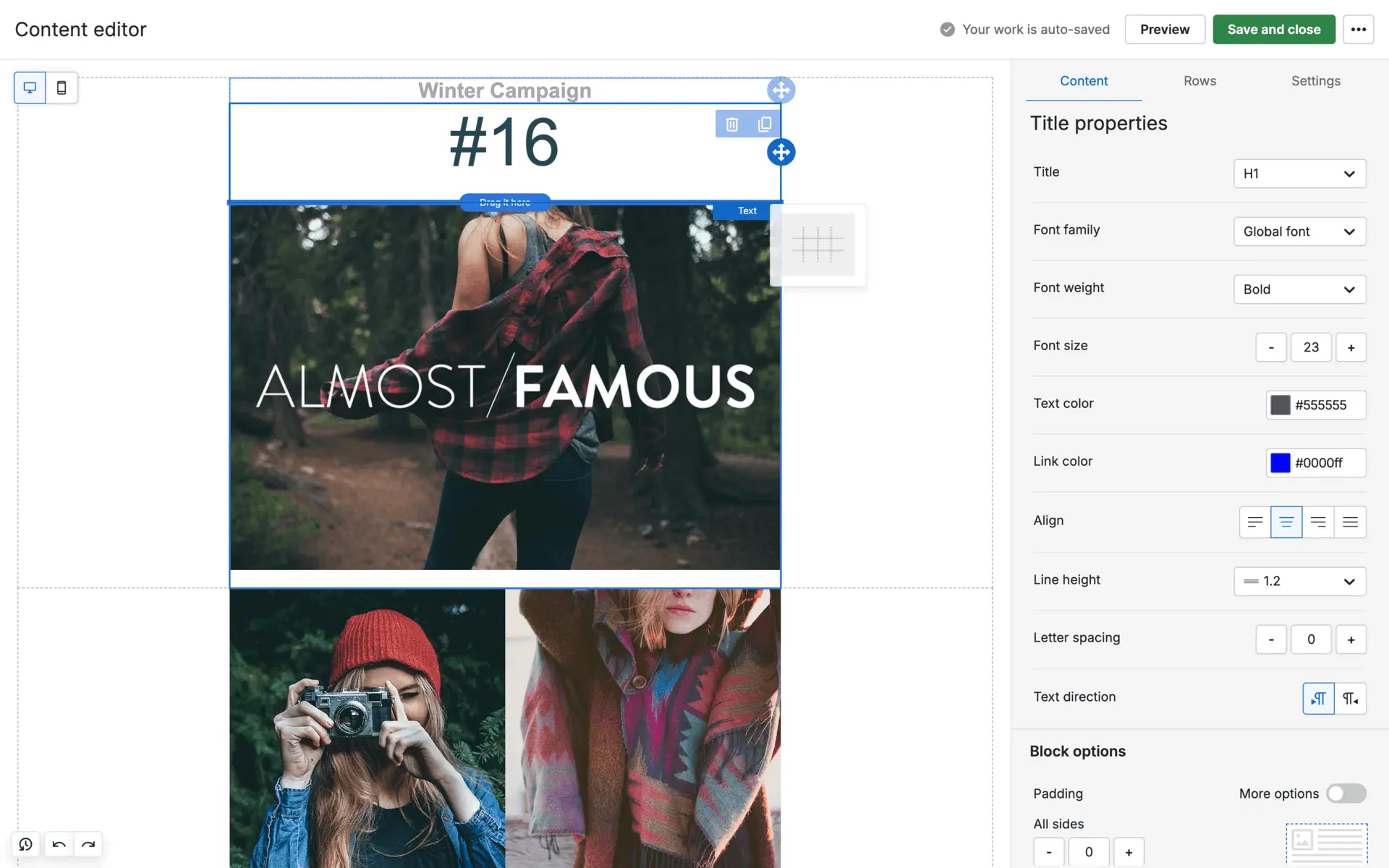Click the redo arrow icon
Viewport: 1389px width, 868px height.
[88, 844]
